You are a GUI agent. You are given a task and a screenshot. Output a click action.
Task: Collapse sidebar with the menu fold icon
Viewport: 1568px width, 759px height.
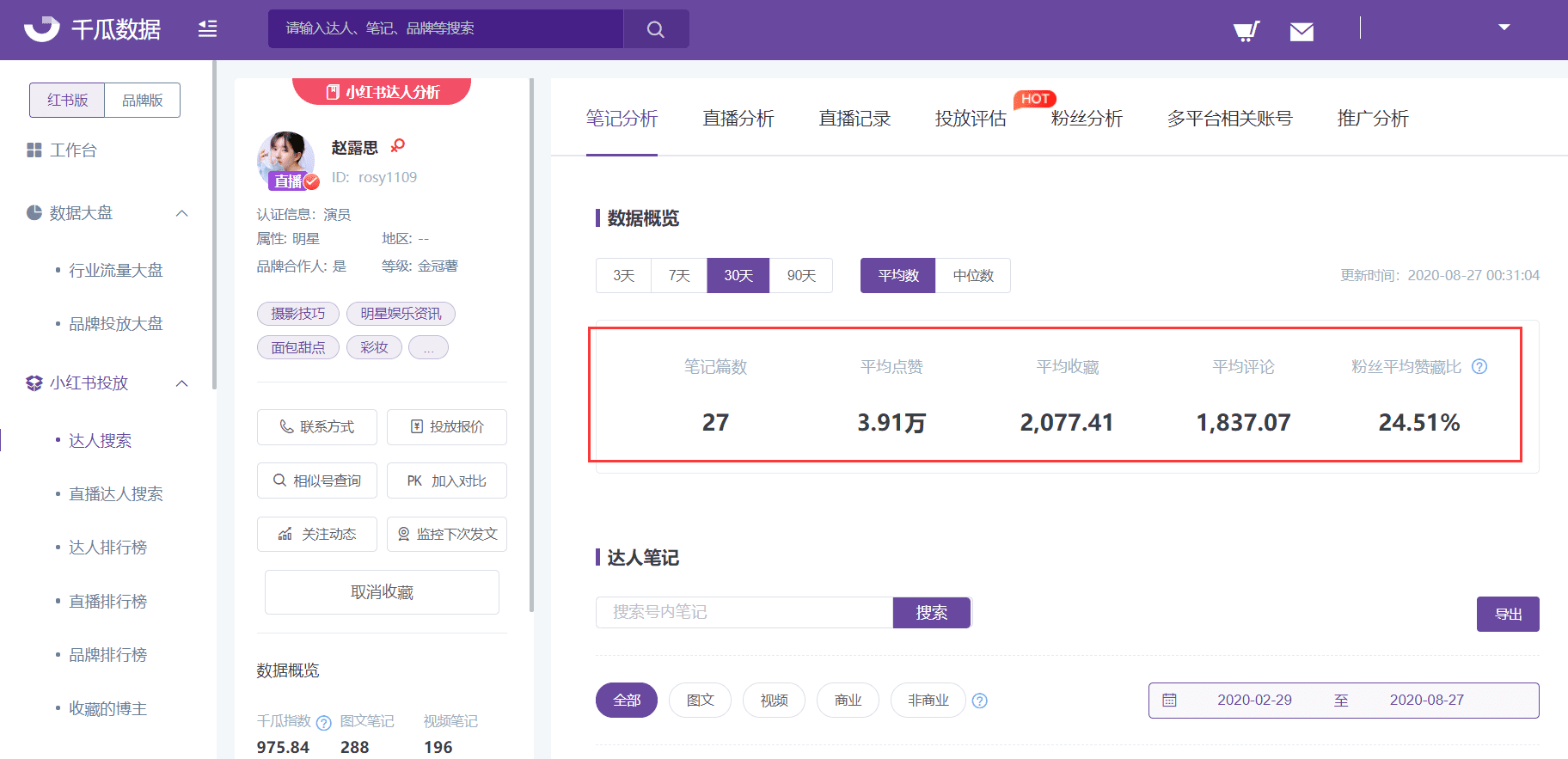208,29
